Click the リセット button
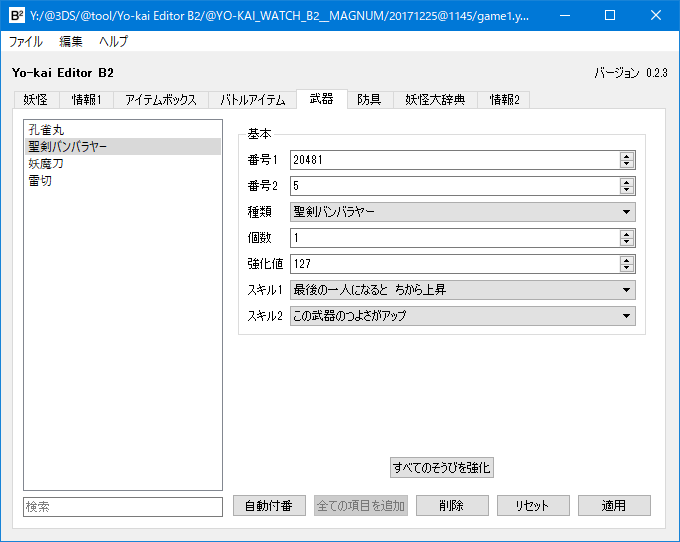 pos(533,506)
